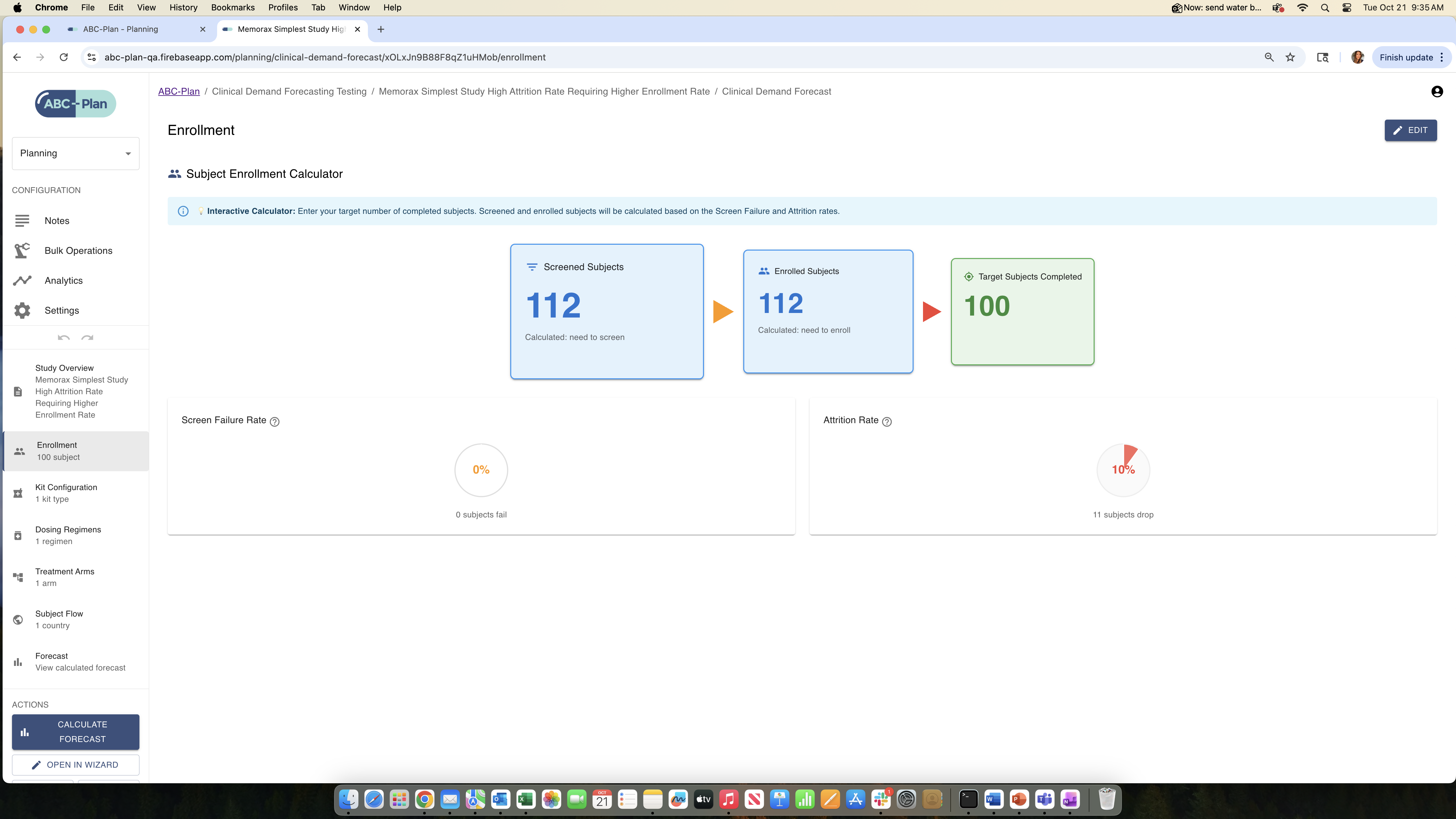
Task: Open the Attrition Rate help icon
Action: pyautogui.click(x=887, y=422)
